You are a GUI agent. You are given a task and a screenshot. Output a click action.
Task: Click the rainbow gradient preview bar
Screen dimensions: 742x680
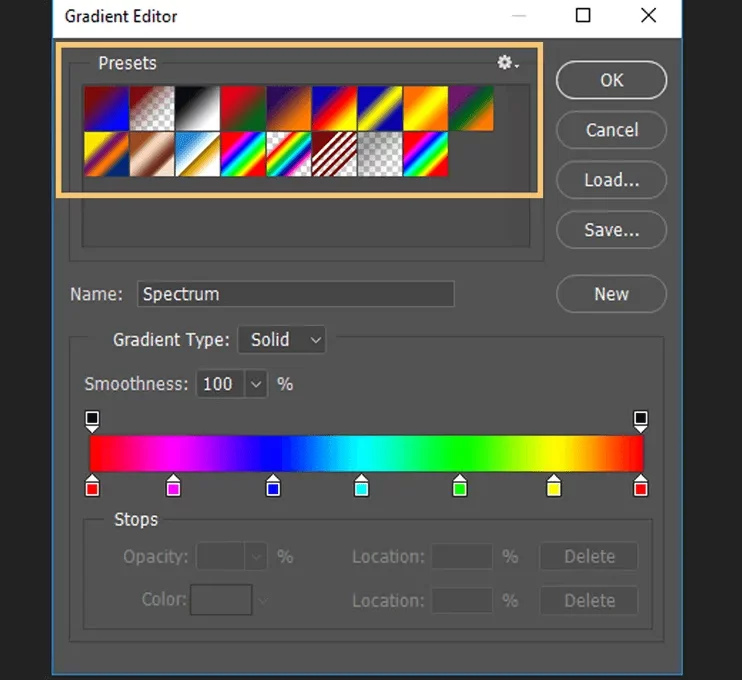click(x=367, y=453)
